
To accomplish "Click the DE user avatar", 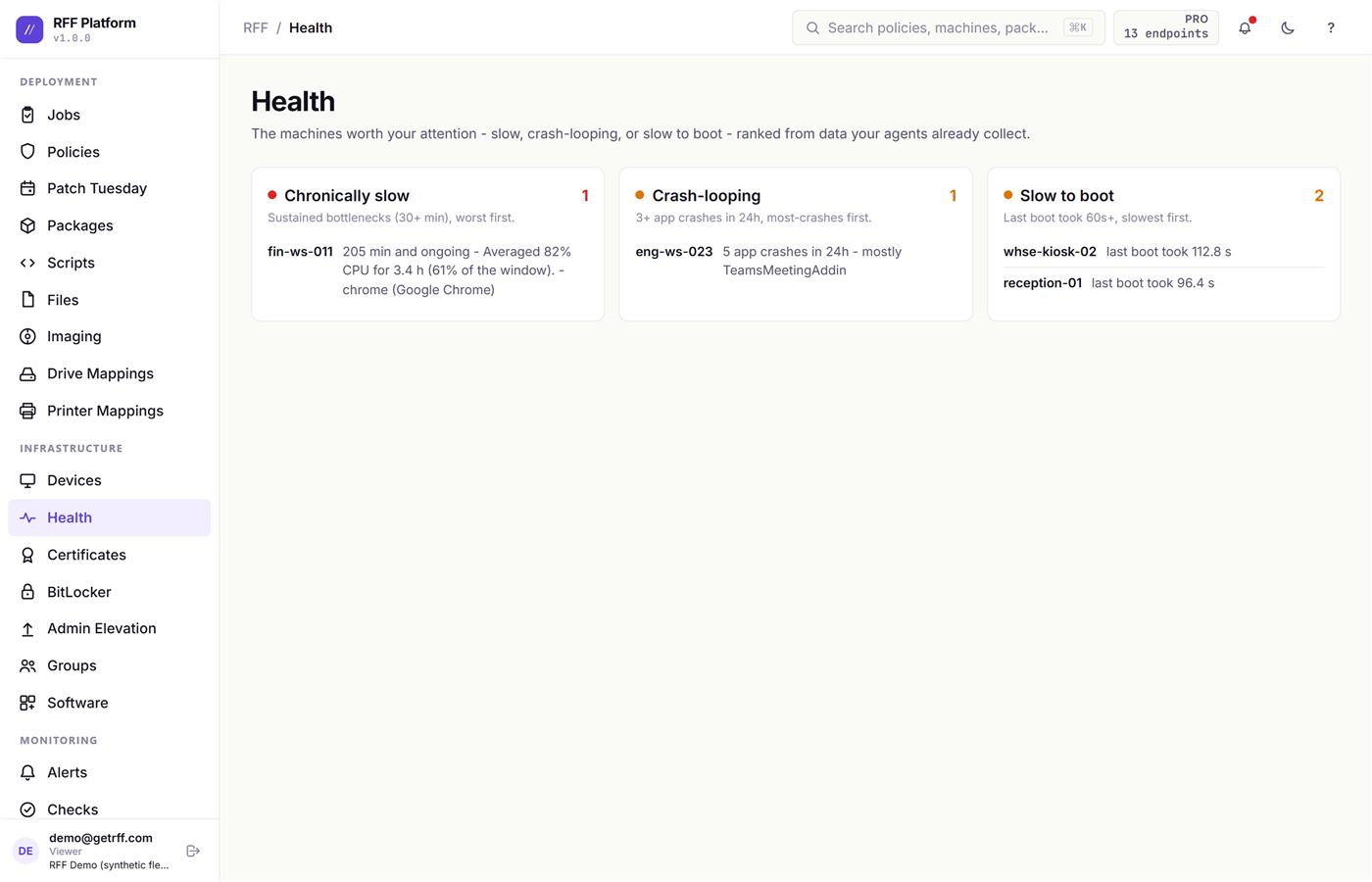I will (25, 851).
